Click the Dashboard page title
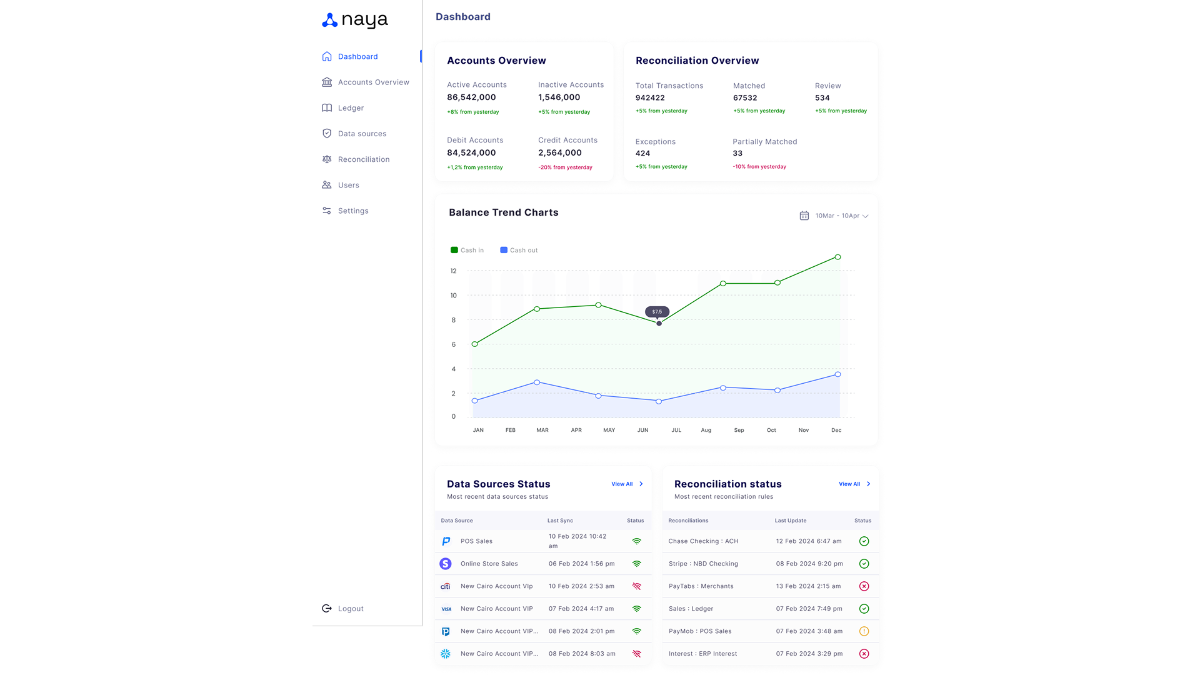Viewport: 1200px width, 675px height. pyautogui.click(x=463, y=17)
